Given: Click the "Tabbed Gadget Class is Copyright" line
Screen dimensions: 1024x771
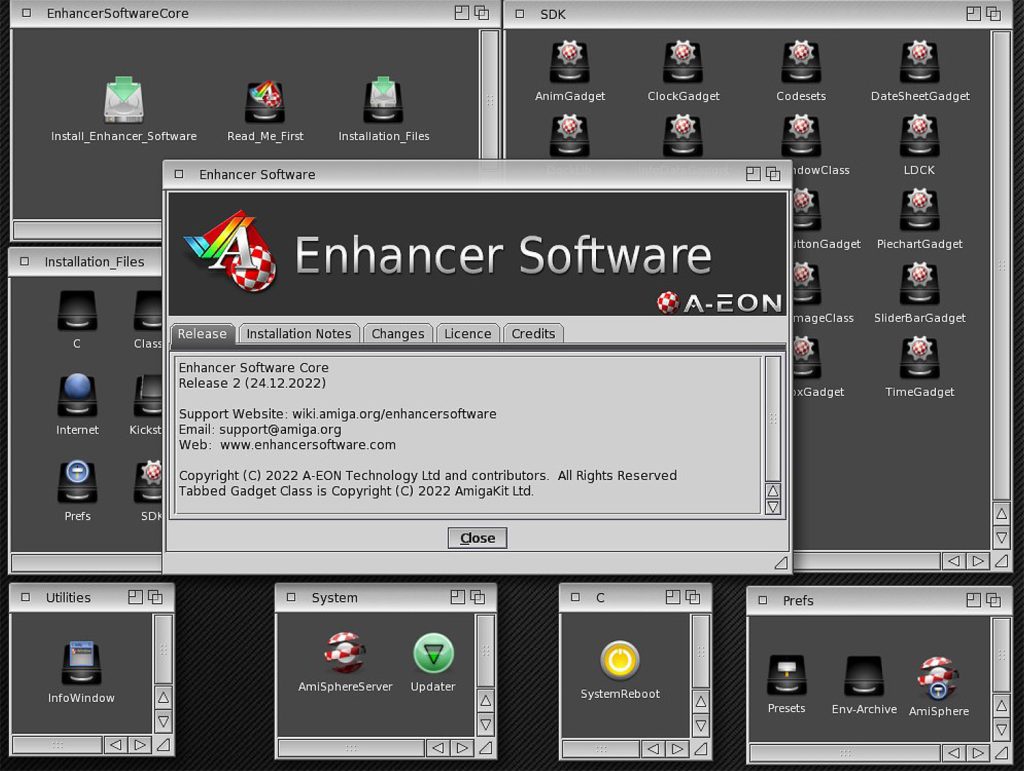Looking at the screenshot, I should coord(356,491).
